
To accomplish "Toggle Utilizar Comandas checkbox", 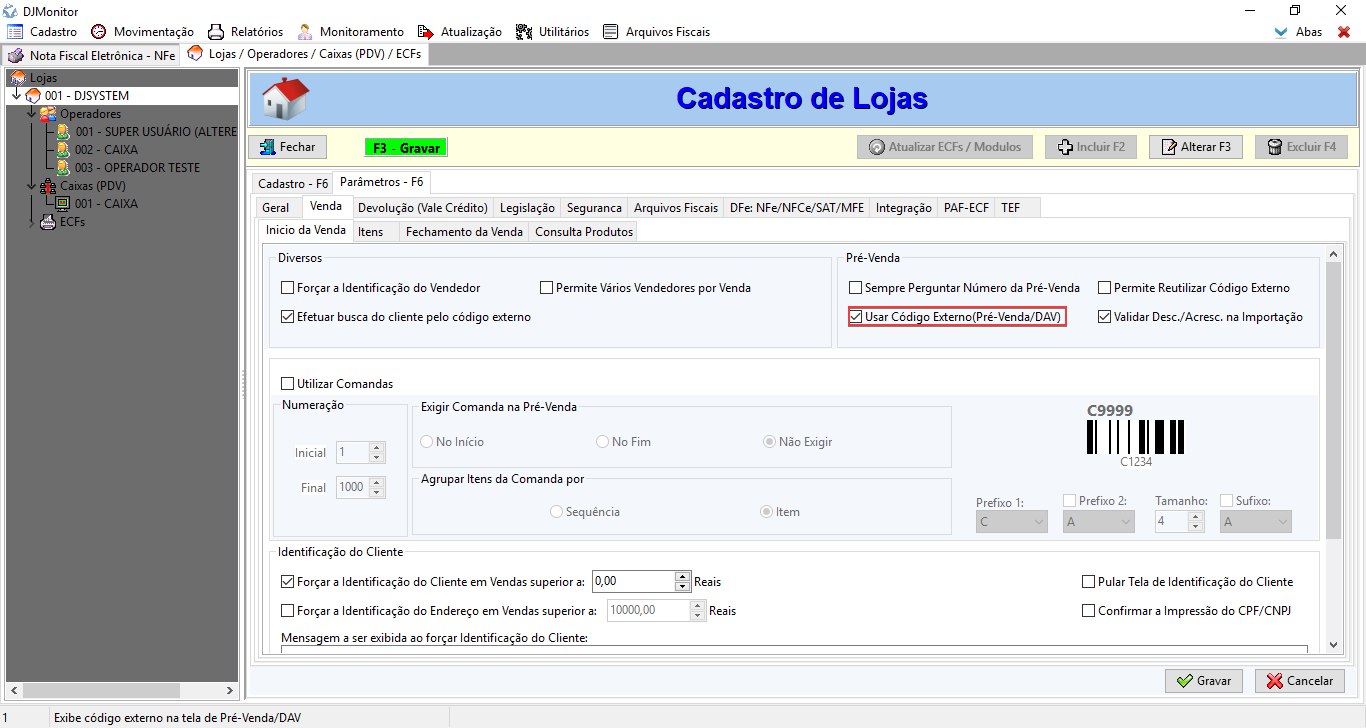I will tap(288, 384).
